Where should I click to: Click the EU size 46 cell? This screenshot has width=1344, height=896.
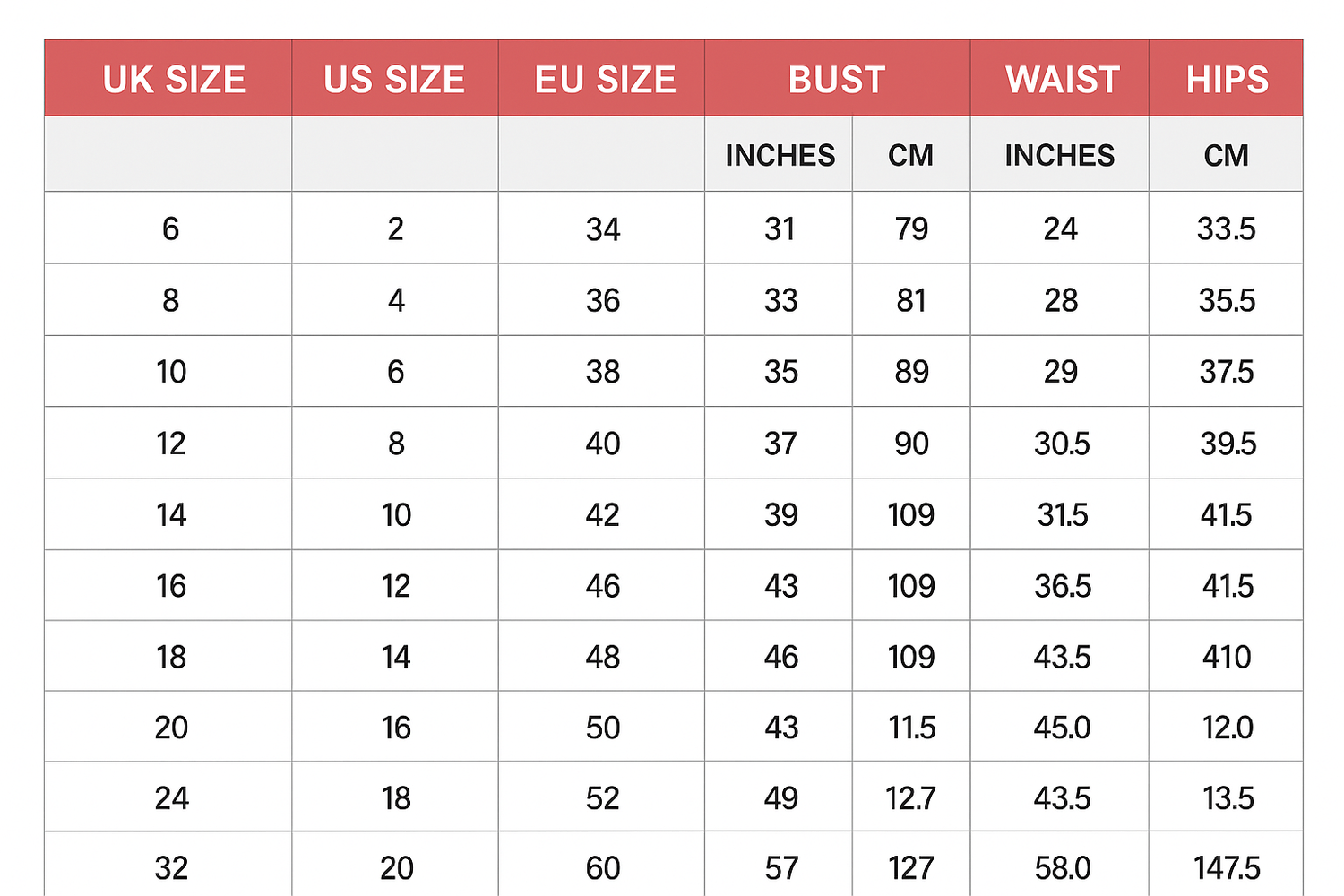603,586
